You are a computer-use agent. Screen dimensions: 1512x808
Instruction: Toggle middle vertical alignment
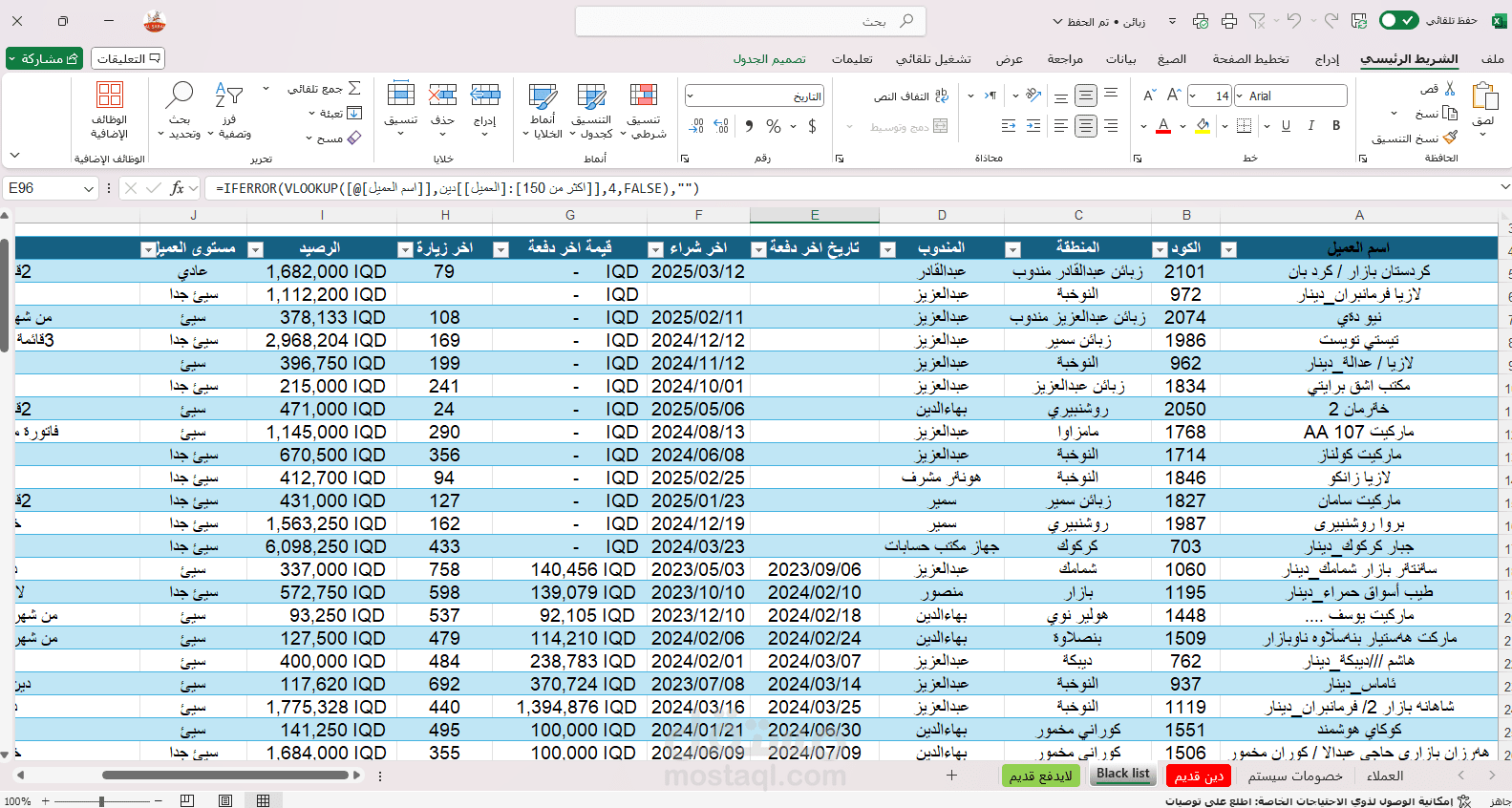click(1086, 96)
